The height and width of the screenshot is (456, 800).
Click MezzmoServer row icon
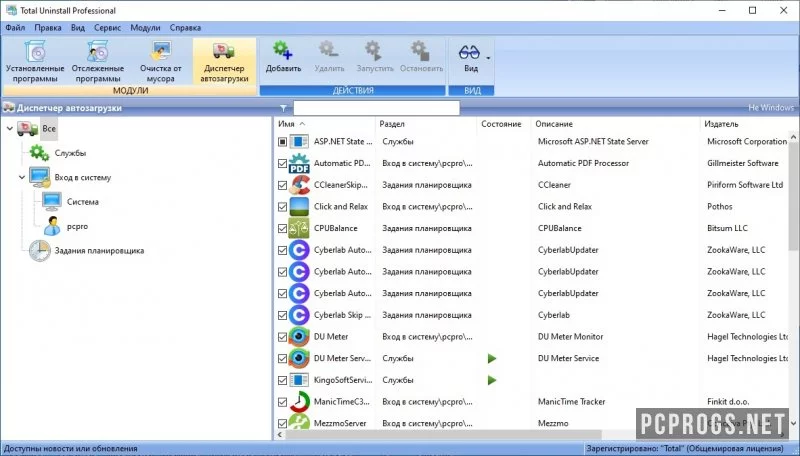tap(299, 422)
